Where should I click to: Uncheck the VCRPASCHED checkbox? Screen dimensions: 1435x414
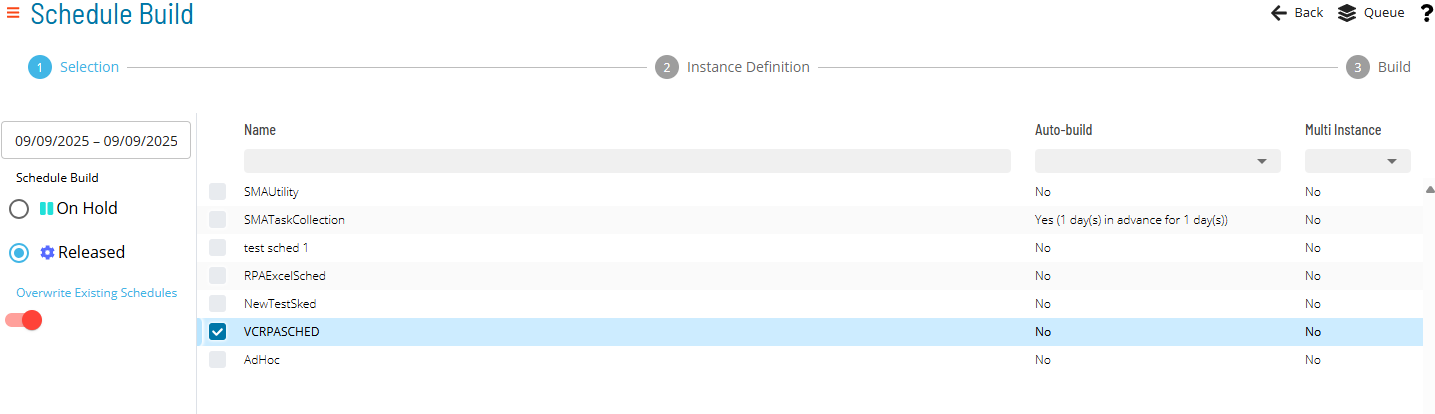pos(217,332)
